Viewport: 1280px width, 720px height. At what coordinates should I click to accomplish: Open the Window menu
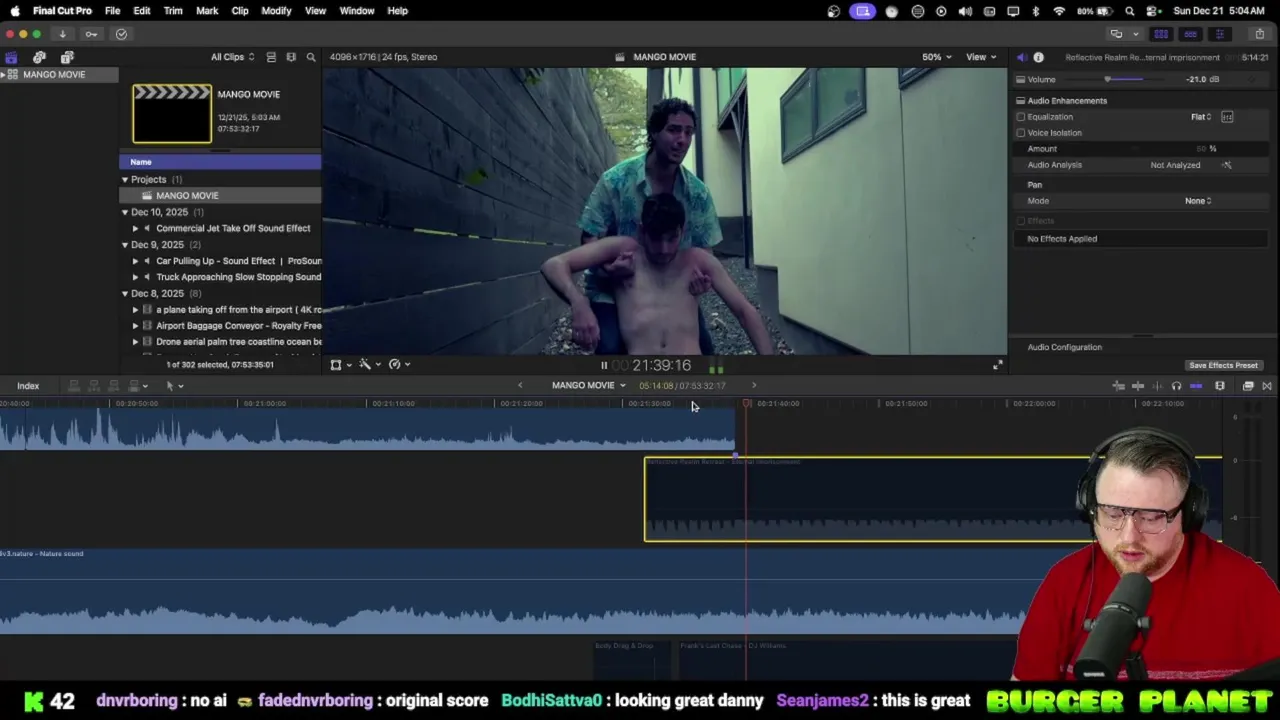(x=357, y=11)
